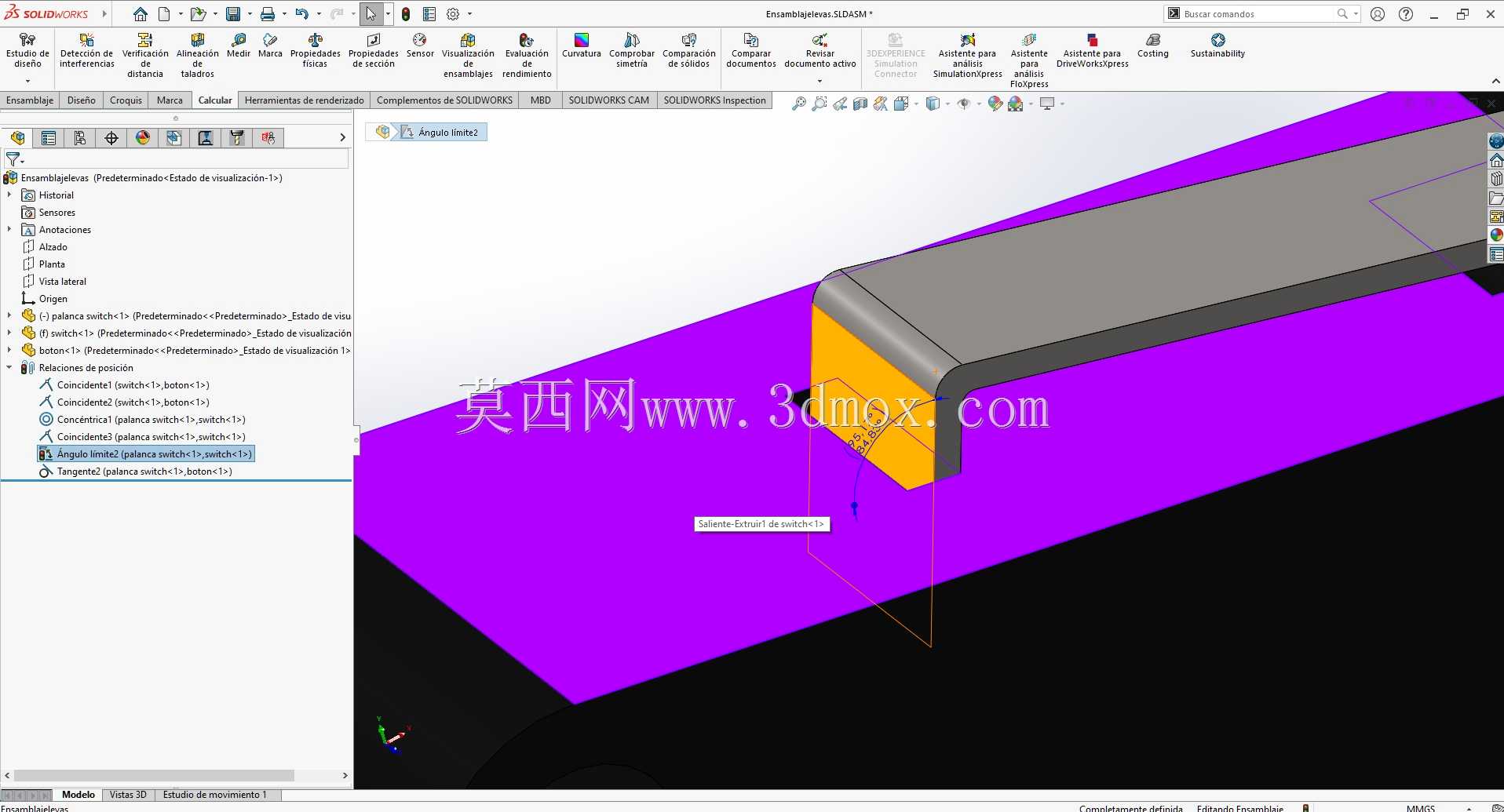Collapse the CommandManager ribbon chevron
Image resolution: width=1504 pixels, height=812 pixels.
(1495, 81)
